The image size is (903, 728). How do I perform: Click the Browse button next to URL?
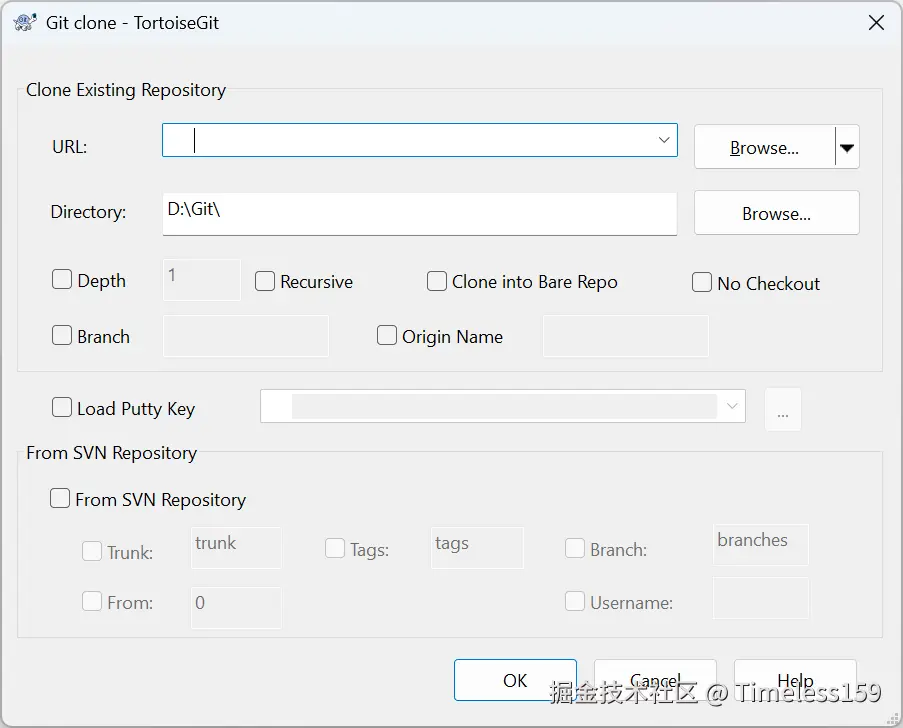pos(764,147)
